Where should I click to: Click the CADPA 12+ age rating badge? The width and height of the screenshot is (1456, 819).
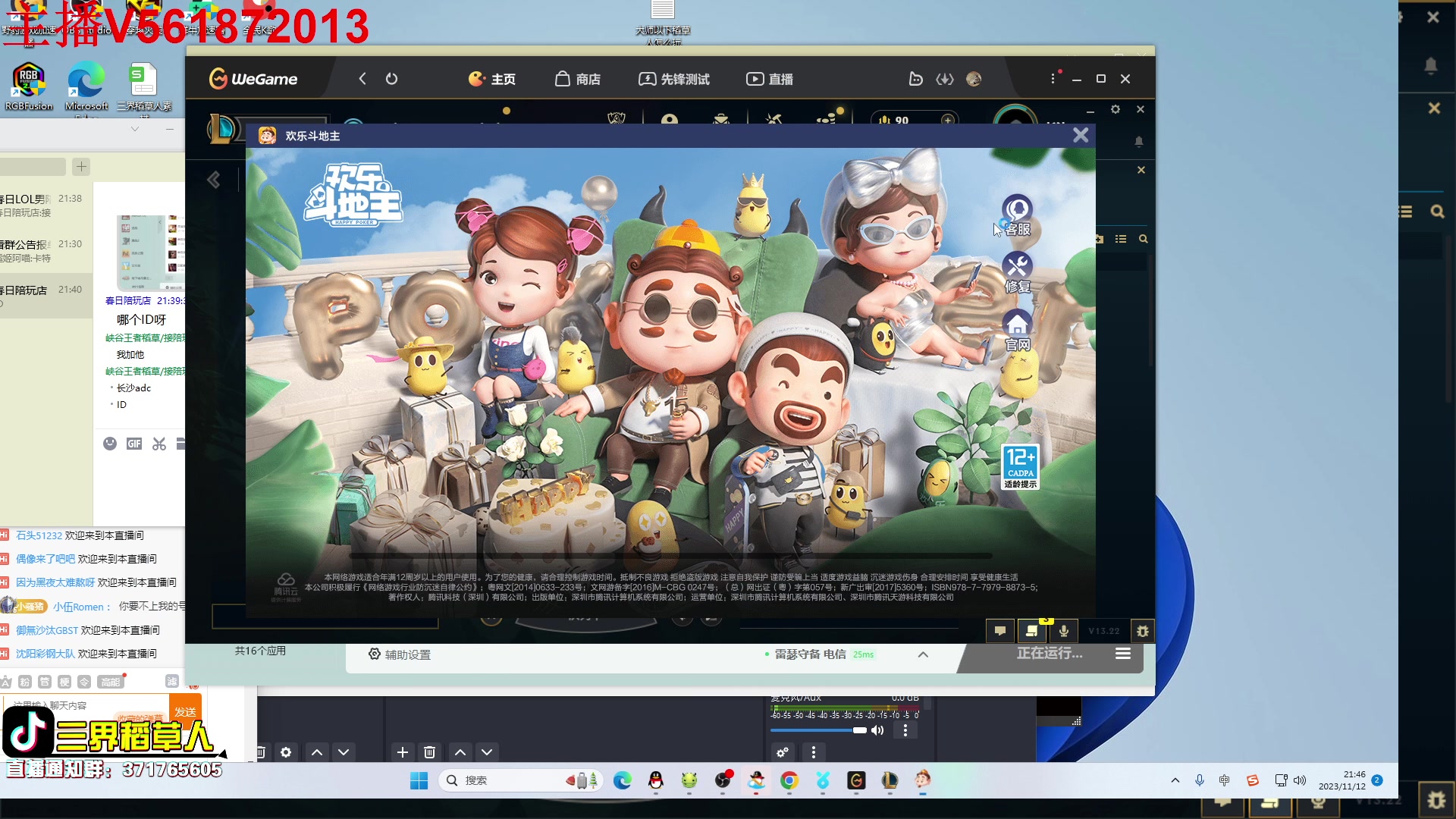click(x=1020, y=466)
